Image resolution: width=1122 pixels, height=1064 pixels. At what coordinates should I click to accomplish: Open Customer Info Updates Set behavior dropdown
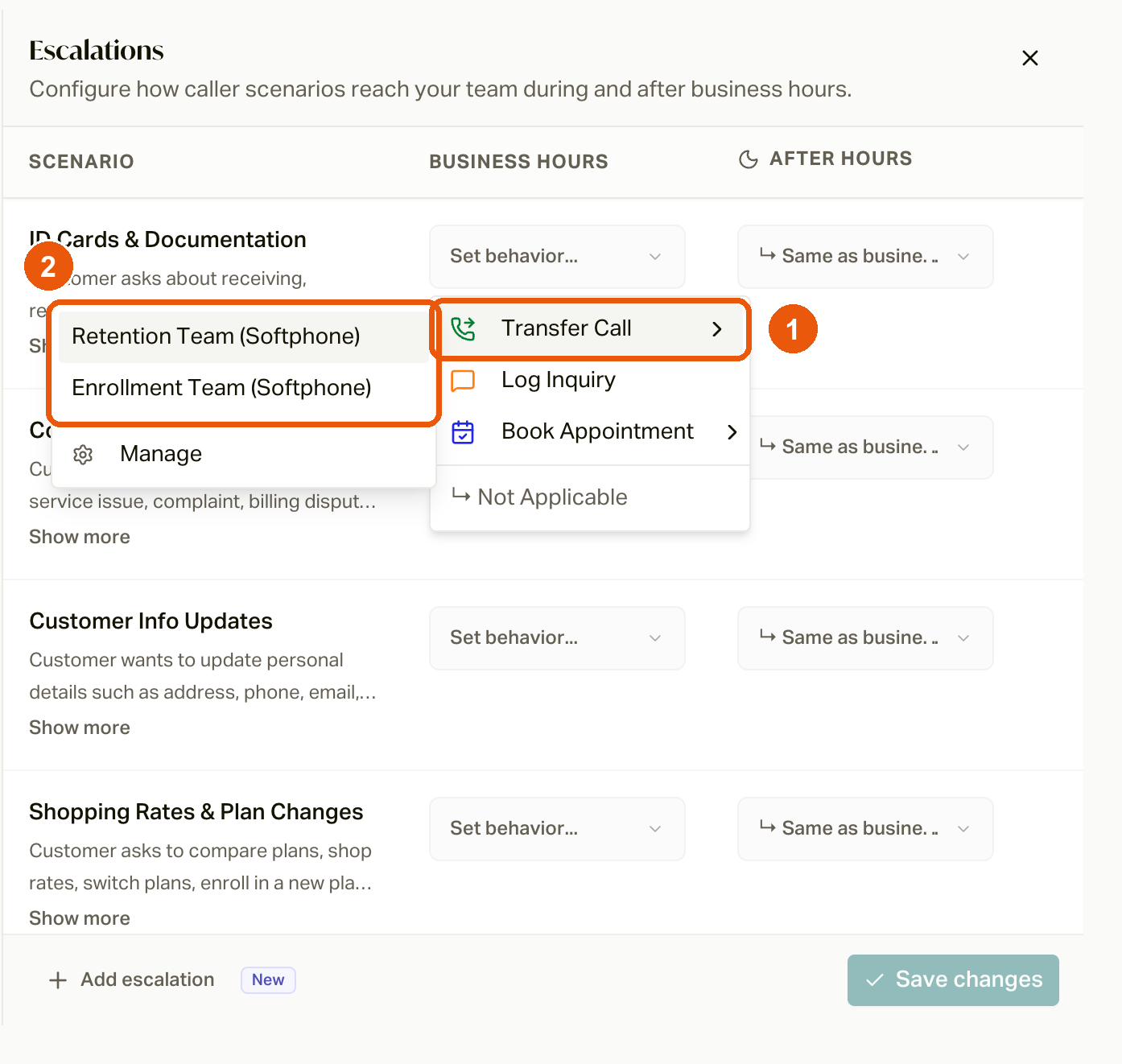coord(557,638)
